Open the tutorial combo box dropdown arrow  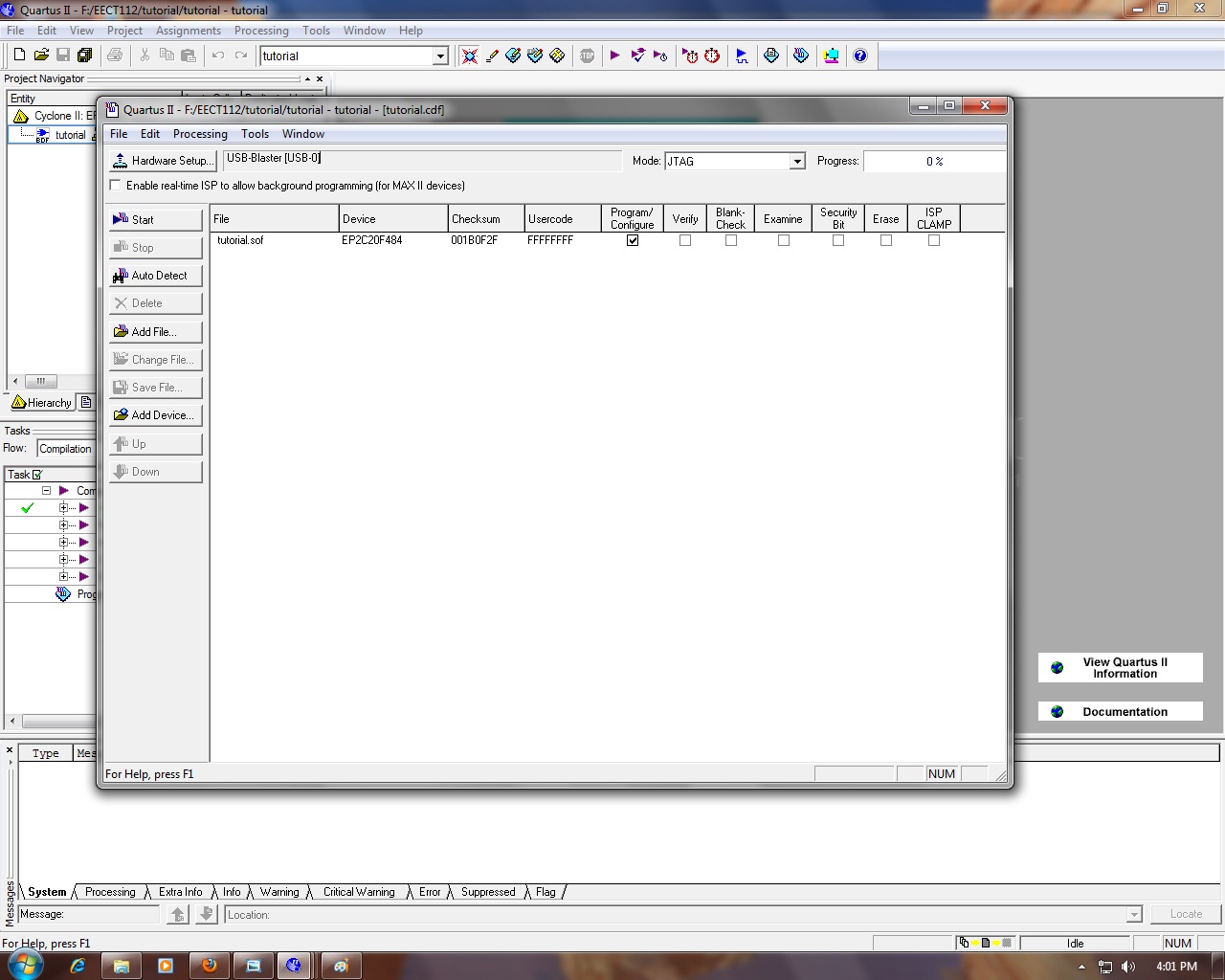(x=441, y=56)
